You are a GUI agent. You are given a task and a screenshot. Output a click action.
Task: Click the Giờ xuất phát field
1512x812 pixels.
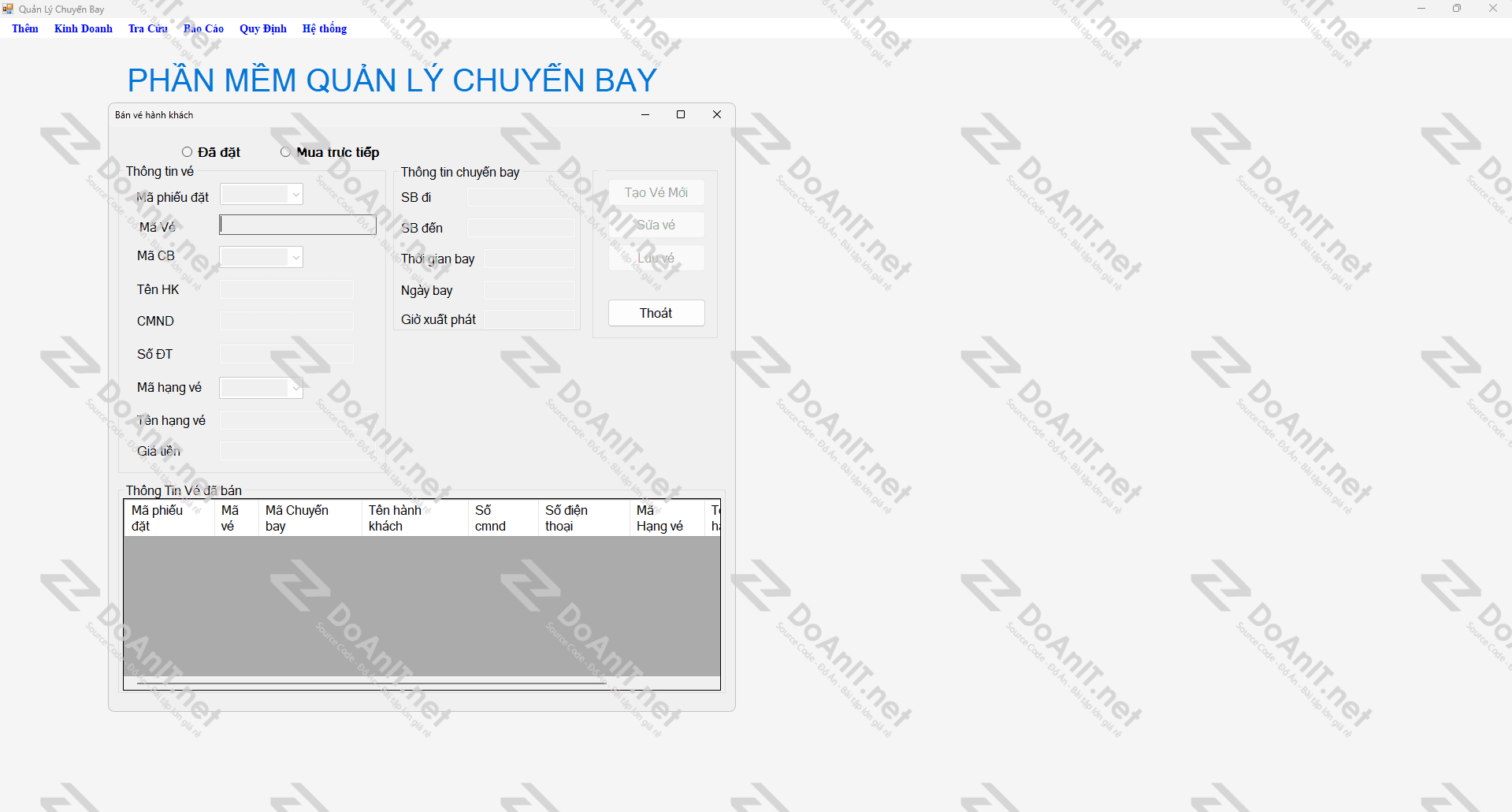tap(529, 319)
